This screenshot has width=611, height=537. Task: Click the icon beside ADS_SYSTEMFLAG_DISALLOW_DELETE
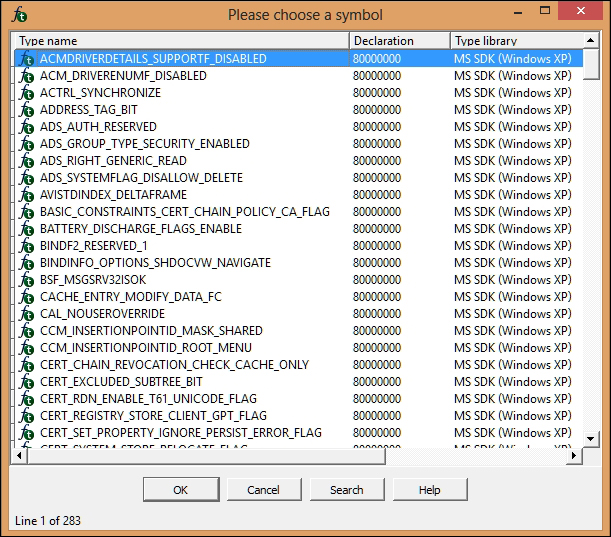[x=27, y=178]
